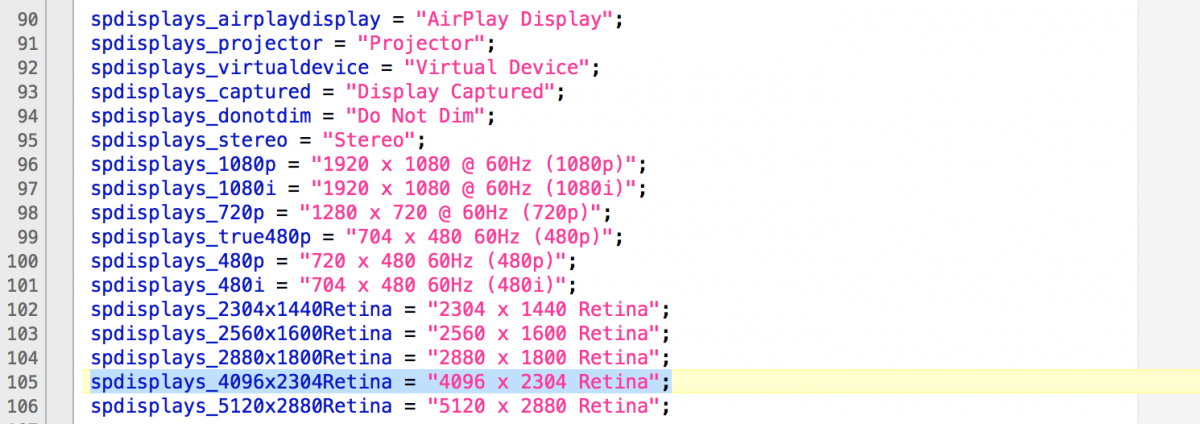Click the "720 x 480 60Hz (480p)" string
This screenshot has width=1200, height=424.
tap(435, 261)
